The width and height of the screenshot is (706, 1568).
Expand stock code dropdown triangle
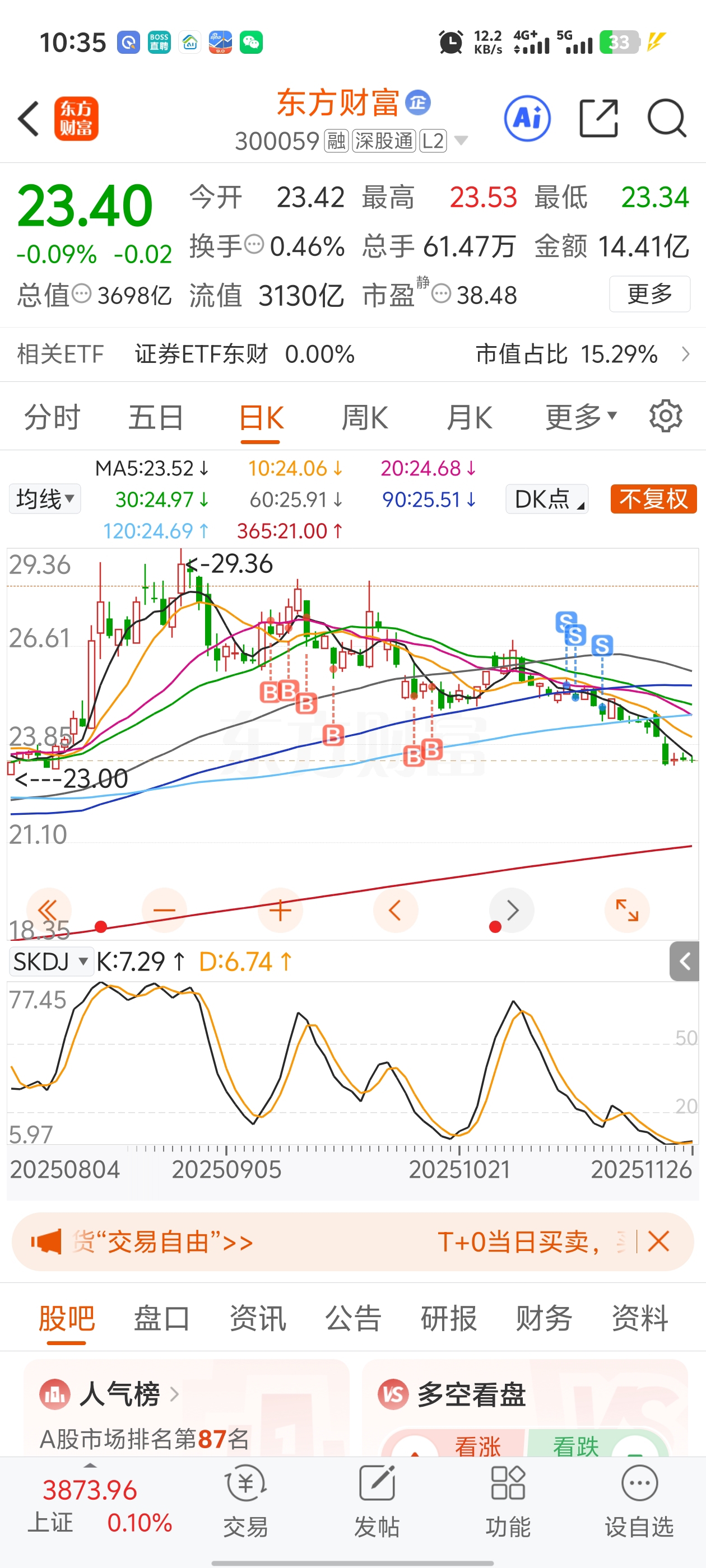point(461,141)
